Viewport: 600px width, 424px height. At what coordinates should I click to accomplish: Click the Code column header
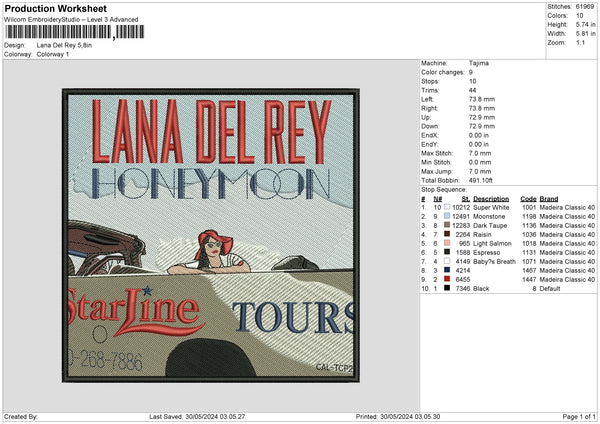[x=528, y=199]
